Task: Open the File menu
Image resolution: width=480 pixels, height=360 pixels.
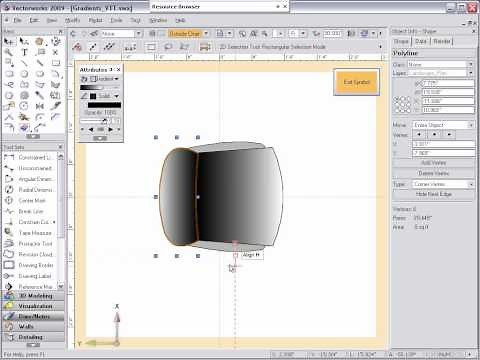Action: (17, 20)
